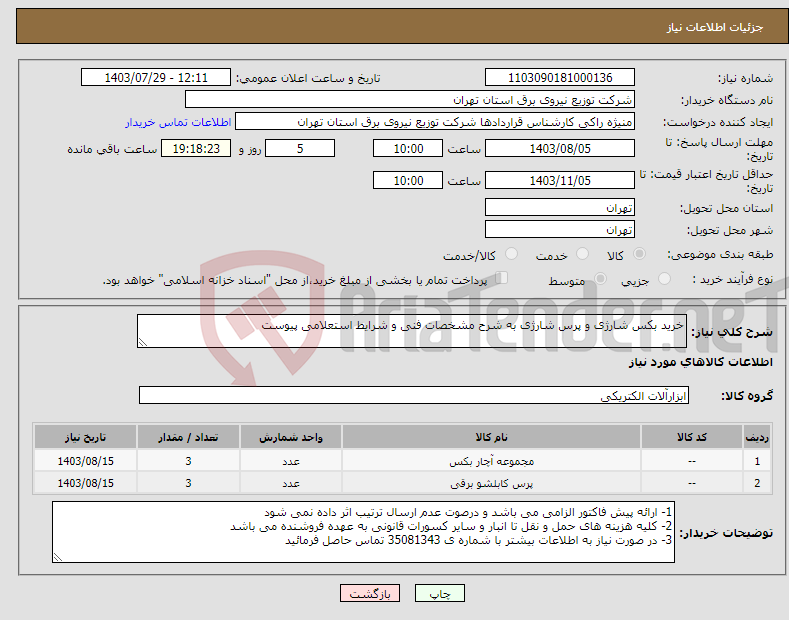789x620 pixels.
Task: Toggle the اسناد خزانه اسلامی payment checkbox
Action: click(502, 278)
